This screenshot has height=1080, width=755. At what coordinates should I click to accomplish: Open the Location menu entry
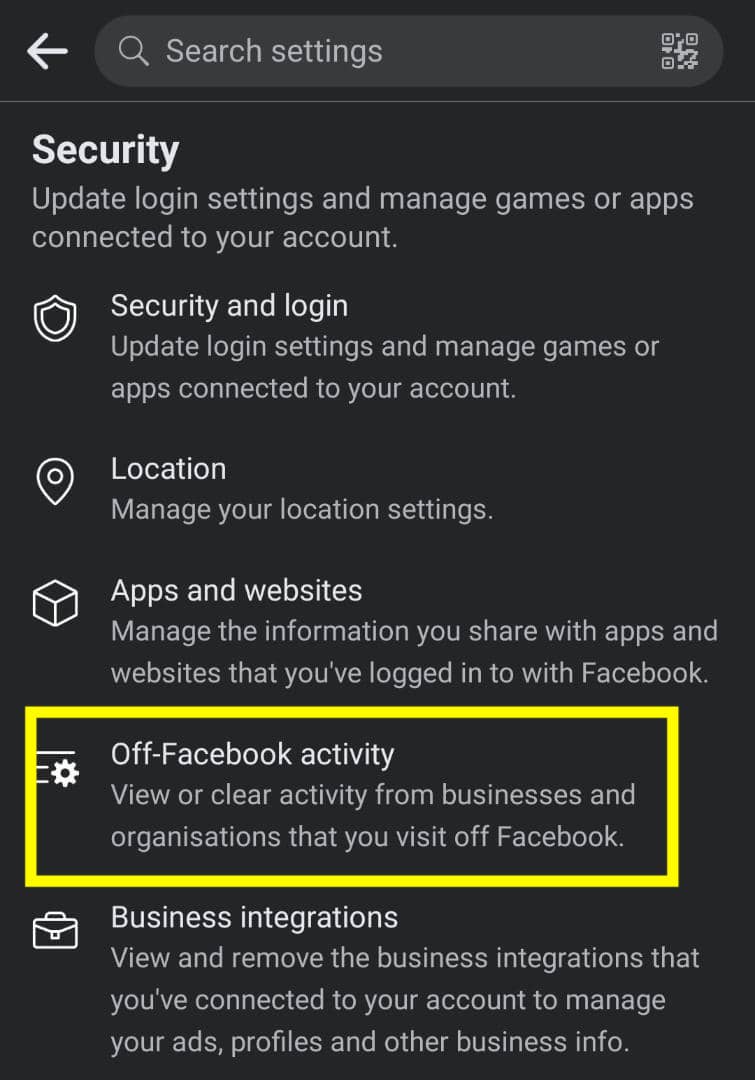coord(378,489)
